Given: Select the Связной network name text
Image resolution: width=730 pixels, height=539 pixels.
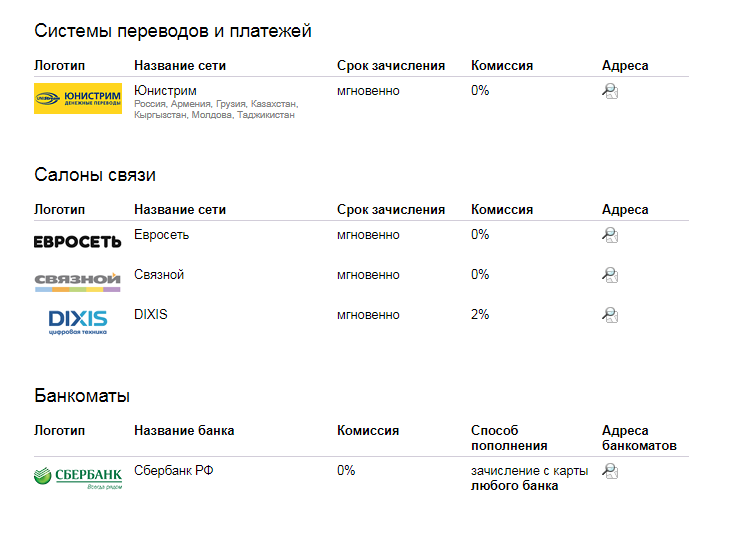Looking at the screenshot, I should coord(159,275).
